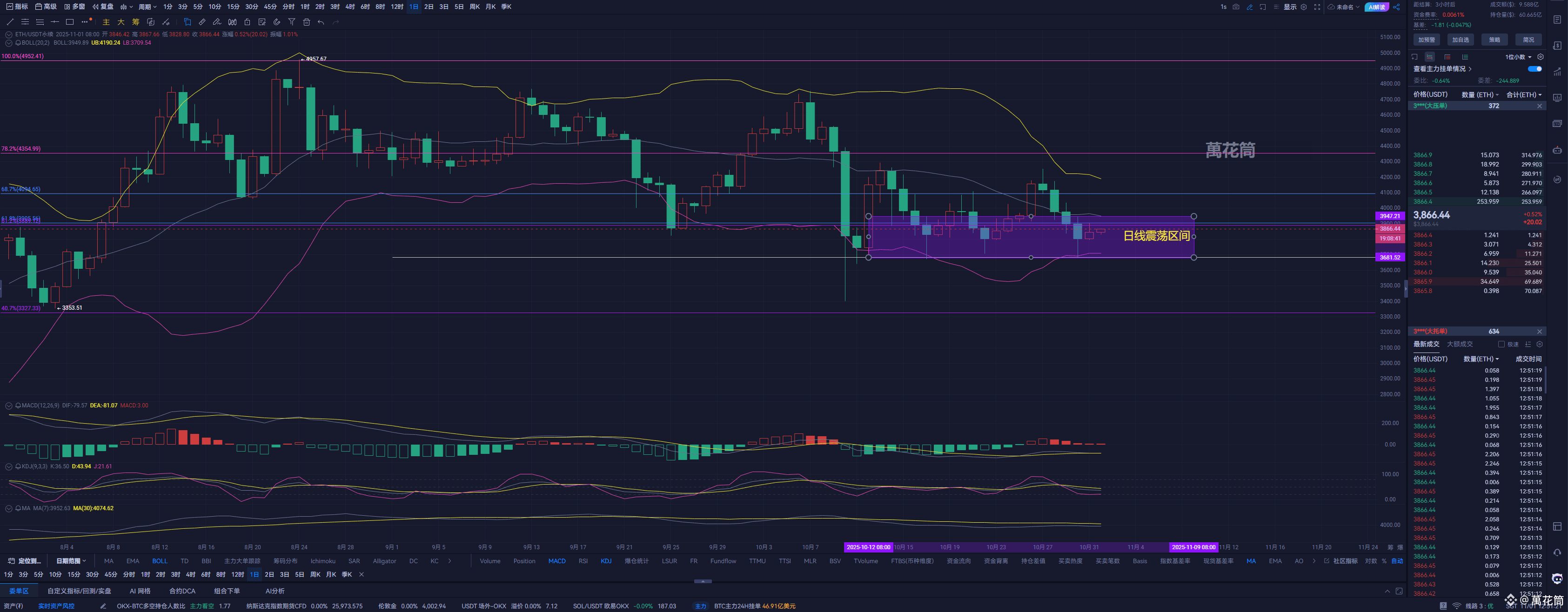Select the trend line drawing tool
Image resolution: width=1568 pixels, height=612 pixels.
tap(10, 22)
